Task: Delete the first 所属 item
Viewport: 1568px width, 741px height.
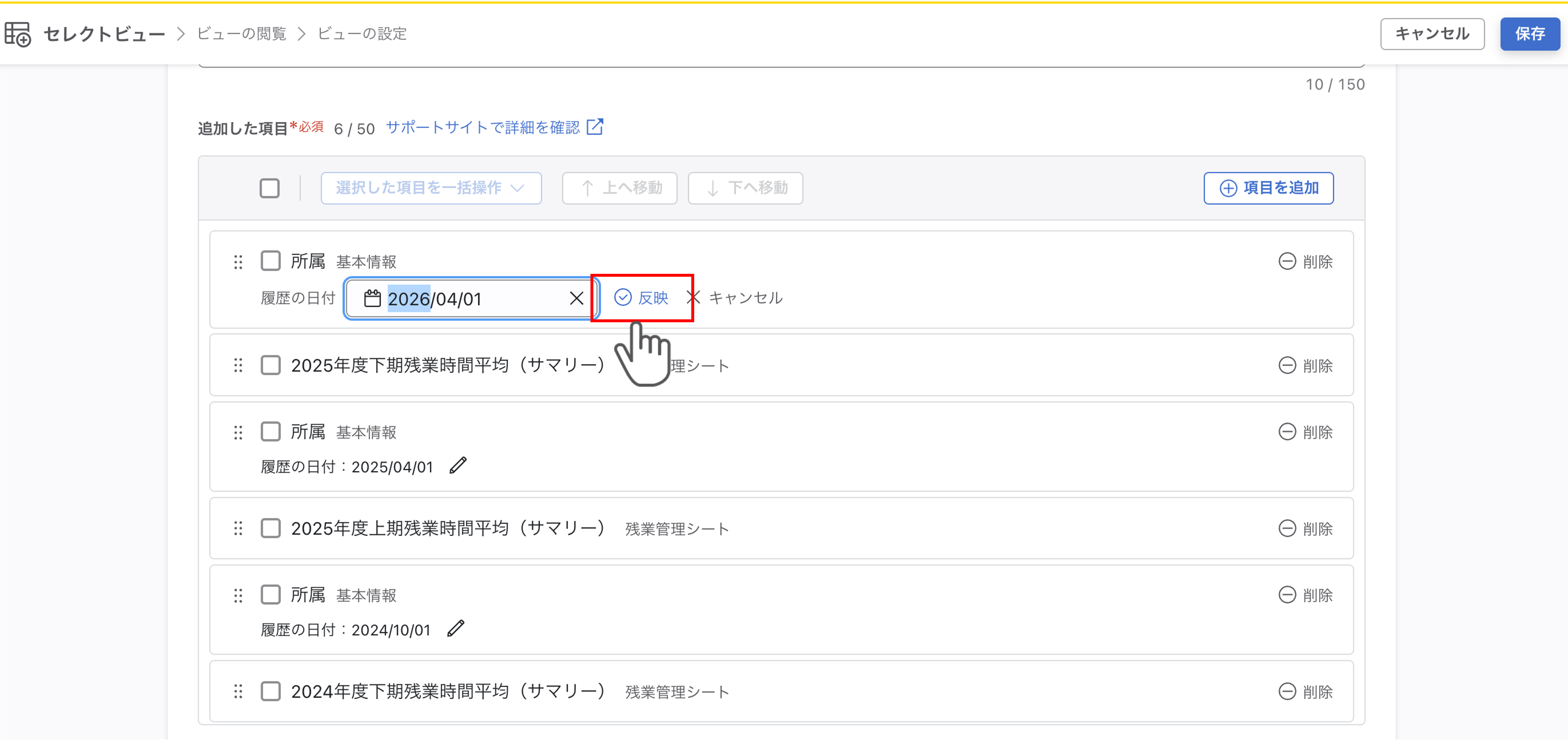Action: tap(1305, 262)
